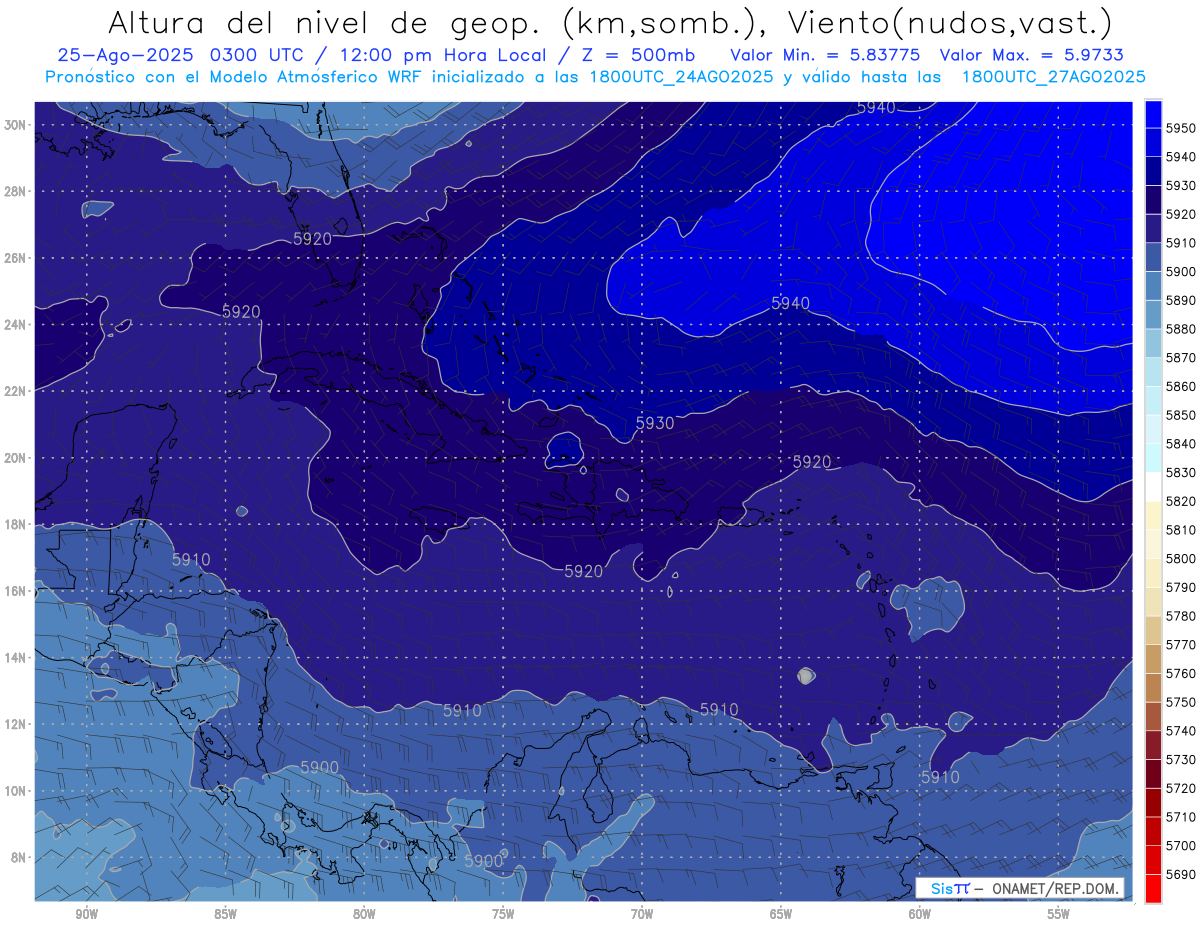Click the '60W' longitude axis label
1200x927 pixels.
point(920,914)
